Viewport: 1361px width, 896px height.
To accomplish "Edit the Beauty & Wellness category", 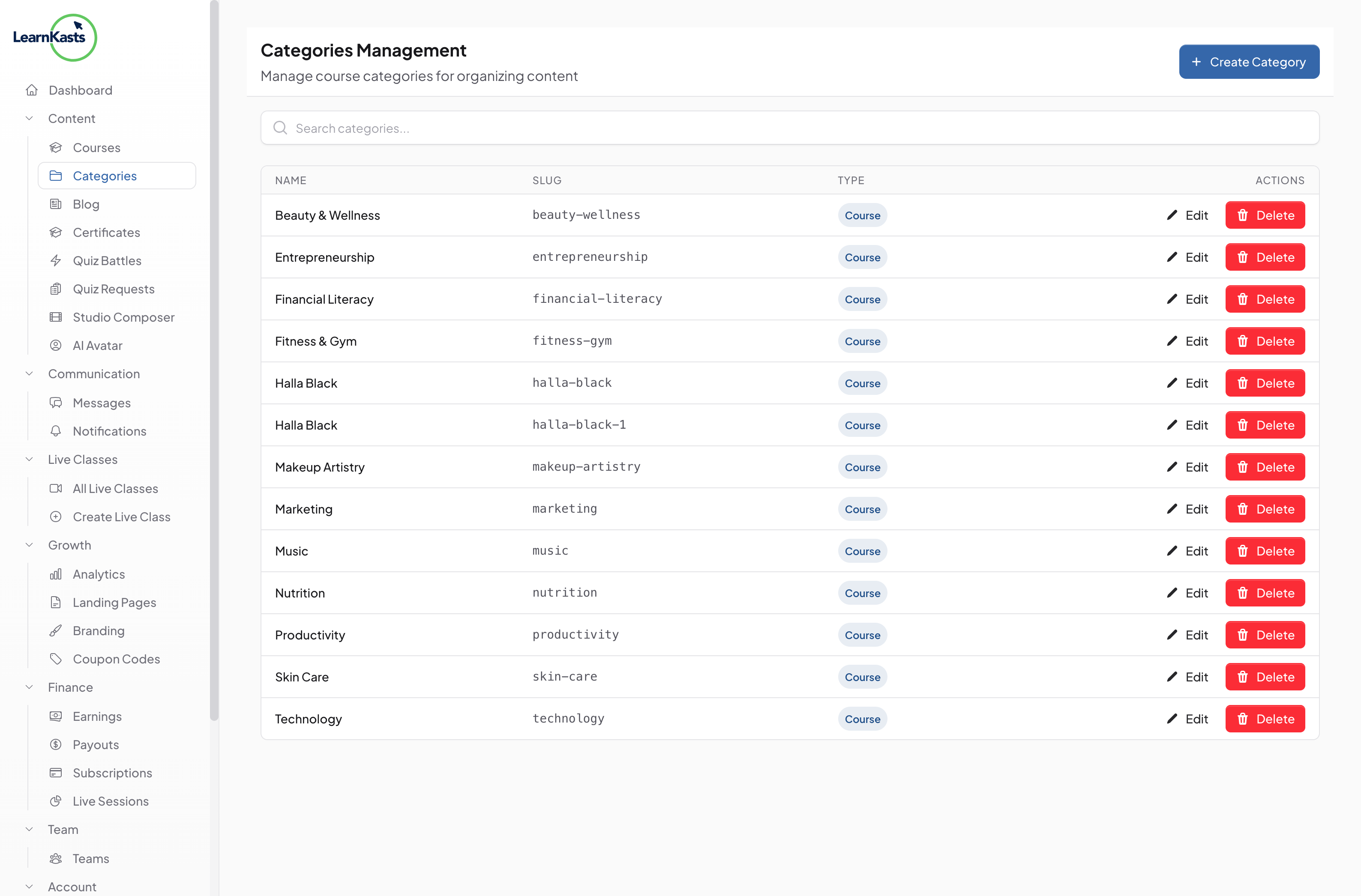I will (x=1187, y=215).
